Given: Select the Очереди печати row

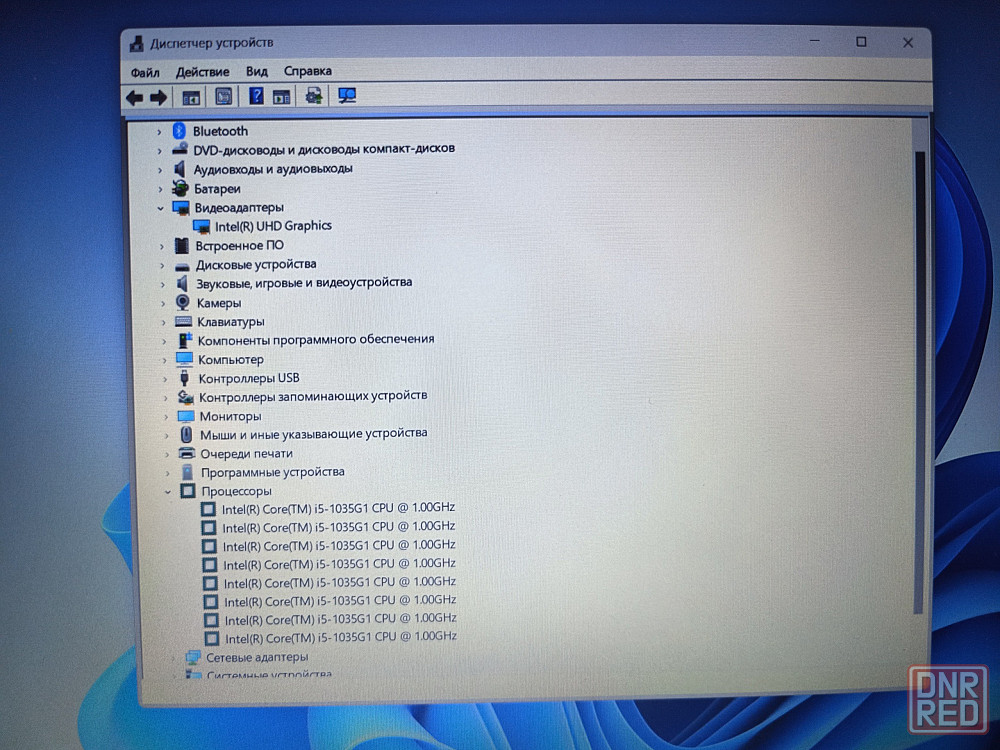Looking at the screenshot, I should [x=246, y=453].
